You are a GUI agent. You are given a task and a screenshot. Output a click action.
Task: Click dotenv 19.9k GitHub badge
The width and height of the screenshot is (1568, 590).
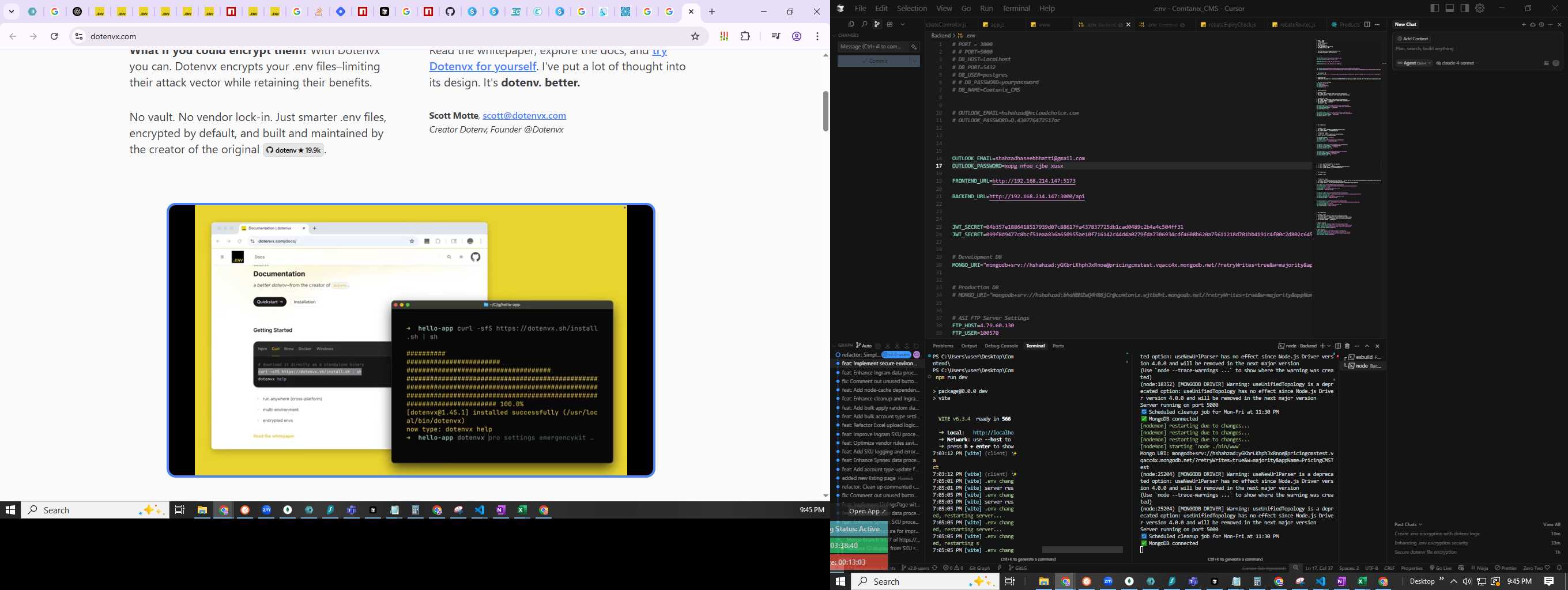[x=294, y=150]
